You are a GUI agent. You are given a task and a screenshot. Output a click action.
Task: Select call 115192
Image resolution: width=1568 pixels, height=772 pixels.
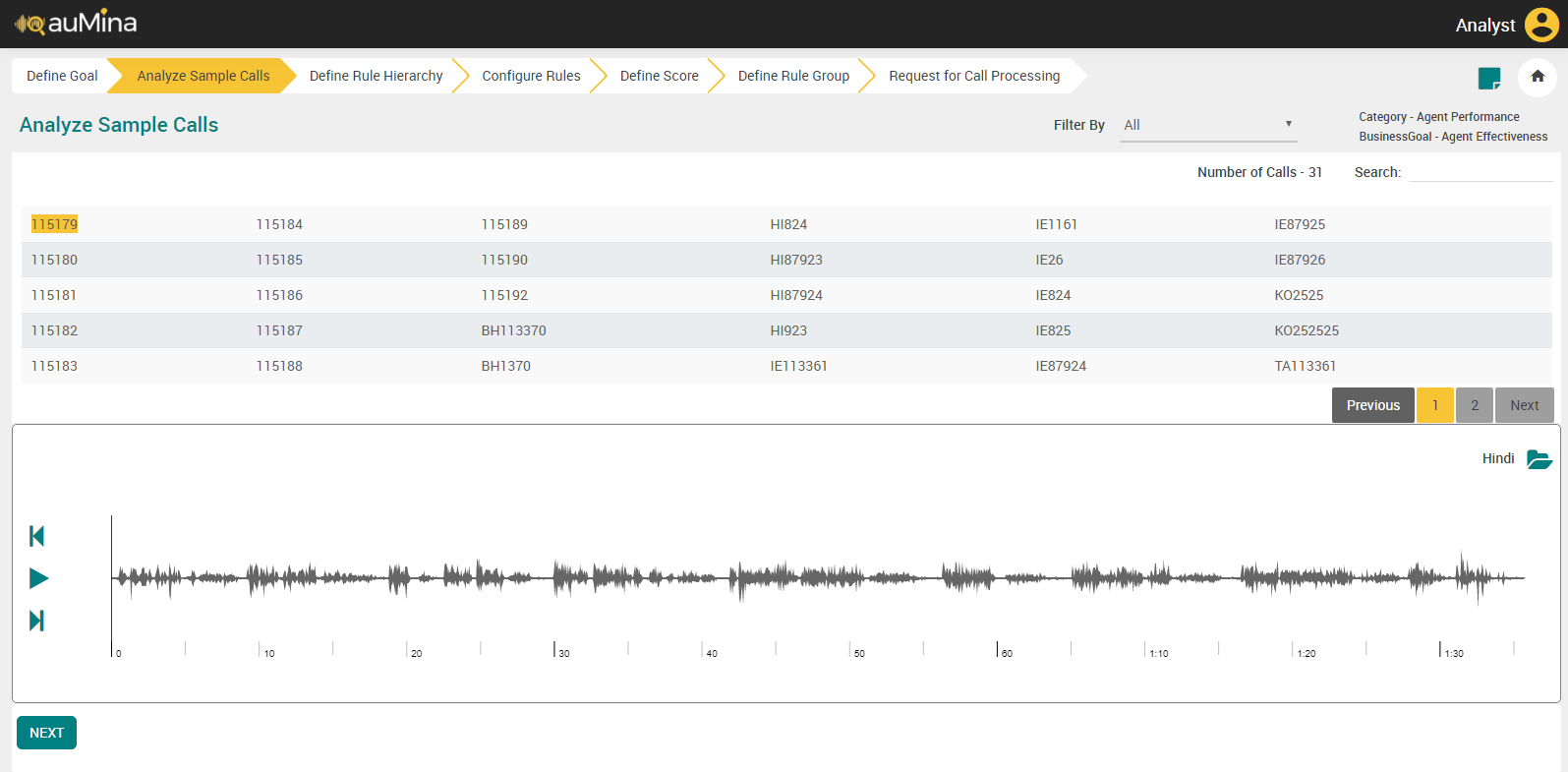pyautogui.click(x=504, y=295)
